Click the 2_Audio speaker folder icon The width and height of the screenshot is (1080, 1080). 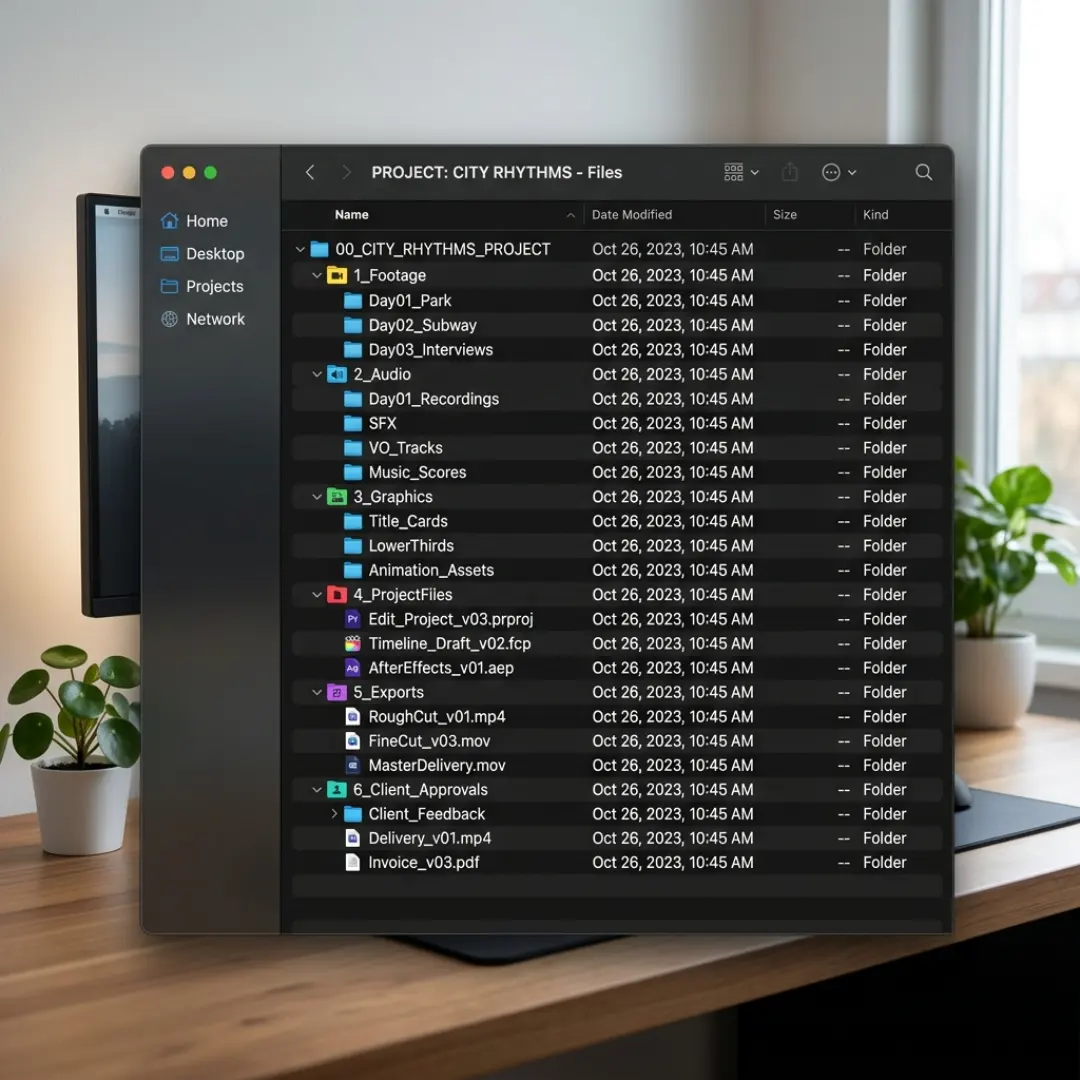(337, 374)
